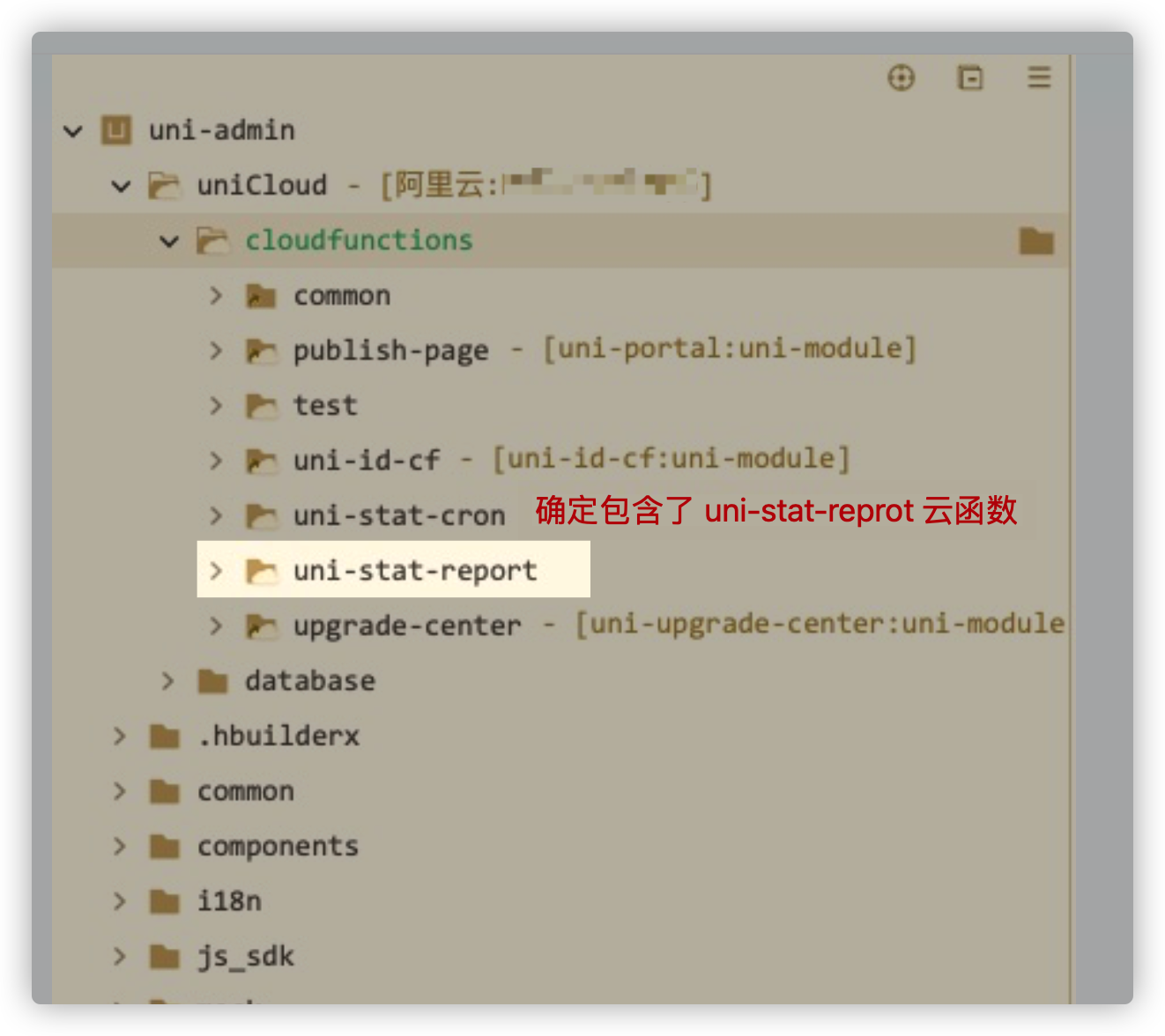Expand the i18n folder
Image resolution: width=1165 pixels, height=1036 pixels.
pyautogui.click(x=120, y=901)
